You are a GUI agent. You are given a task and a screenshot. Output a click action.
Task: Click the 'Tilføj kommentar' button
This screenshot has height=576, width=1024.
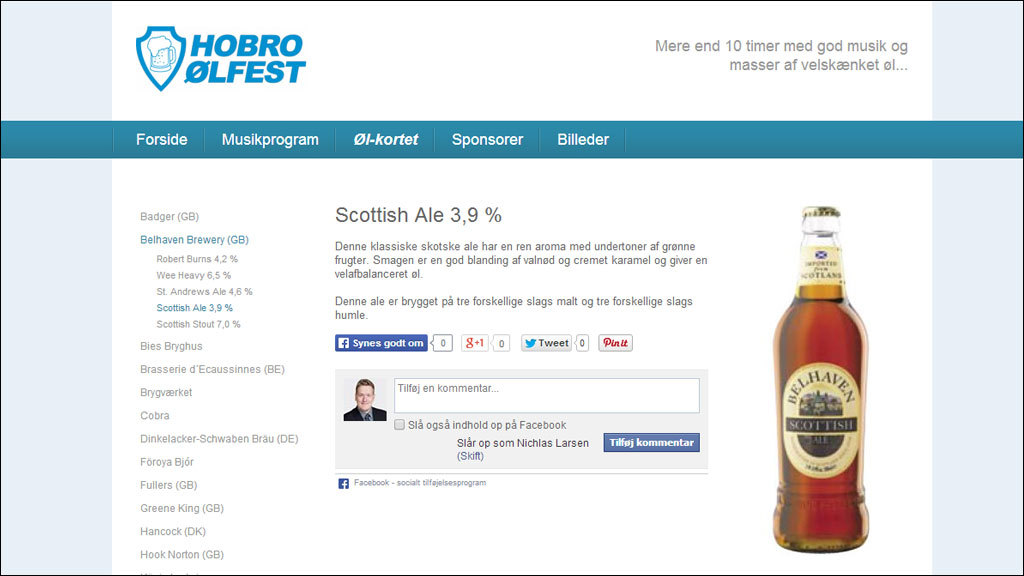click(x=651, y=443)
